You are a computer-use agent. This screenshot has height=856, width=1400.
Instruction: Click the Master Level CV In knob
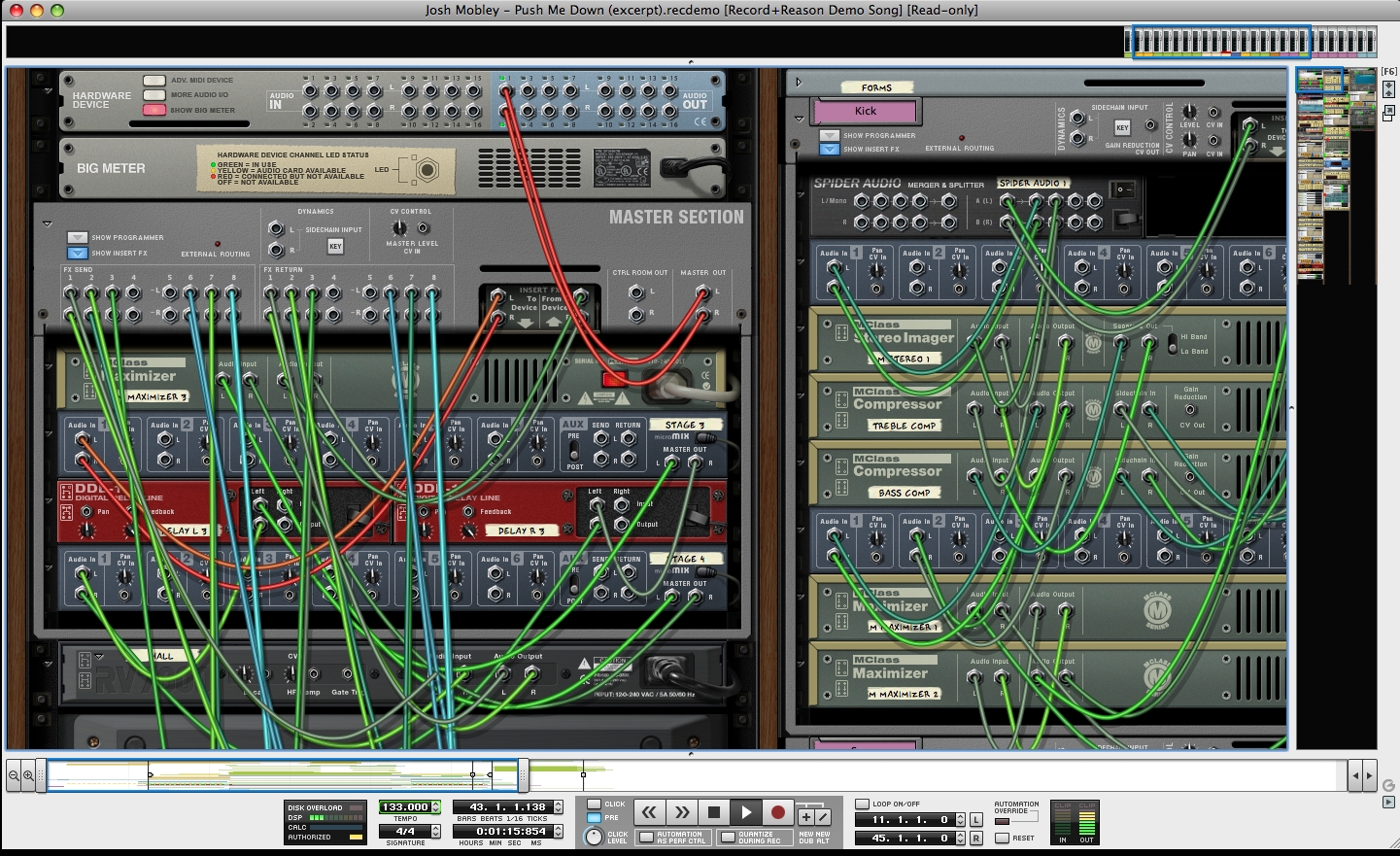coord(399,228)
